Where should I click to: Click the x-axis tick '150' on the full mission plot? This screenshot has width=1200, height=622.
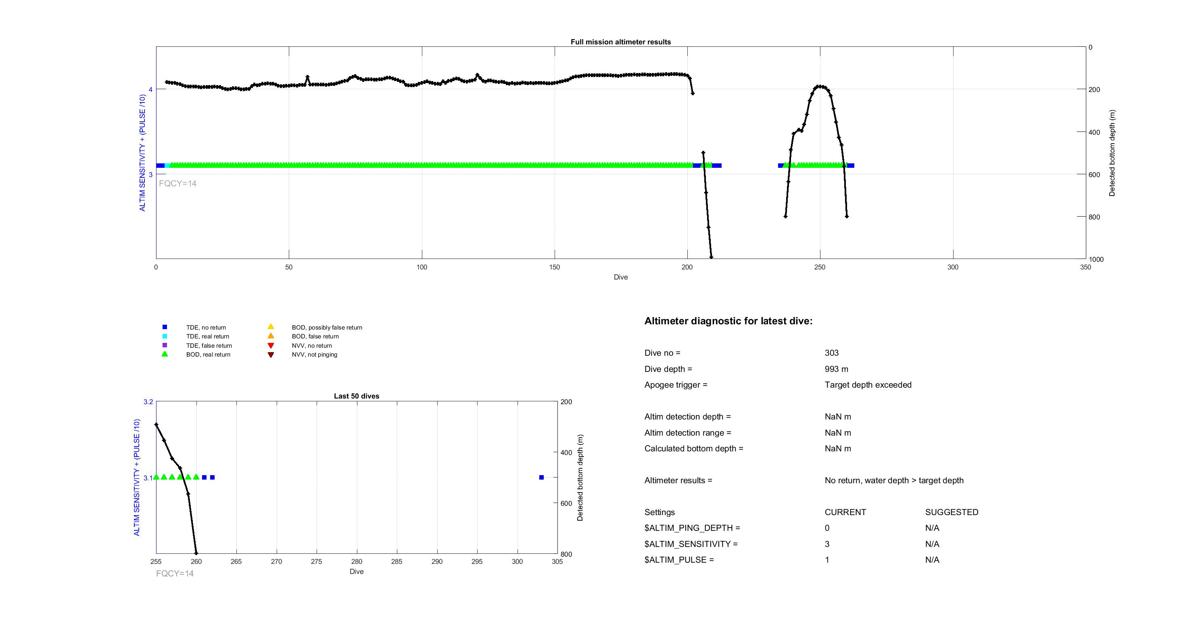554,267
